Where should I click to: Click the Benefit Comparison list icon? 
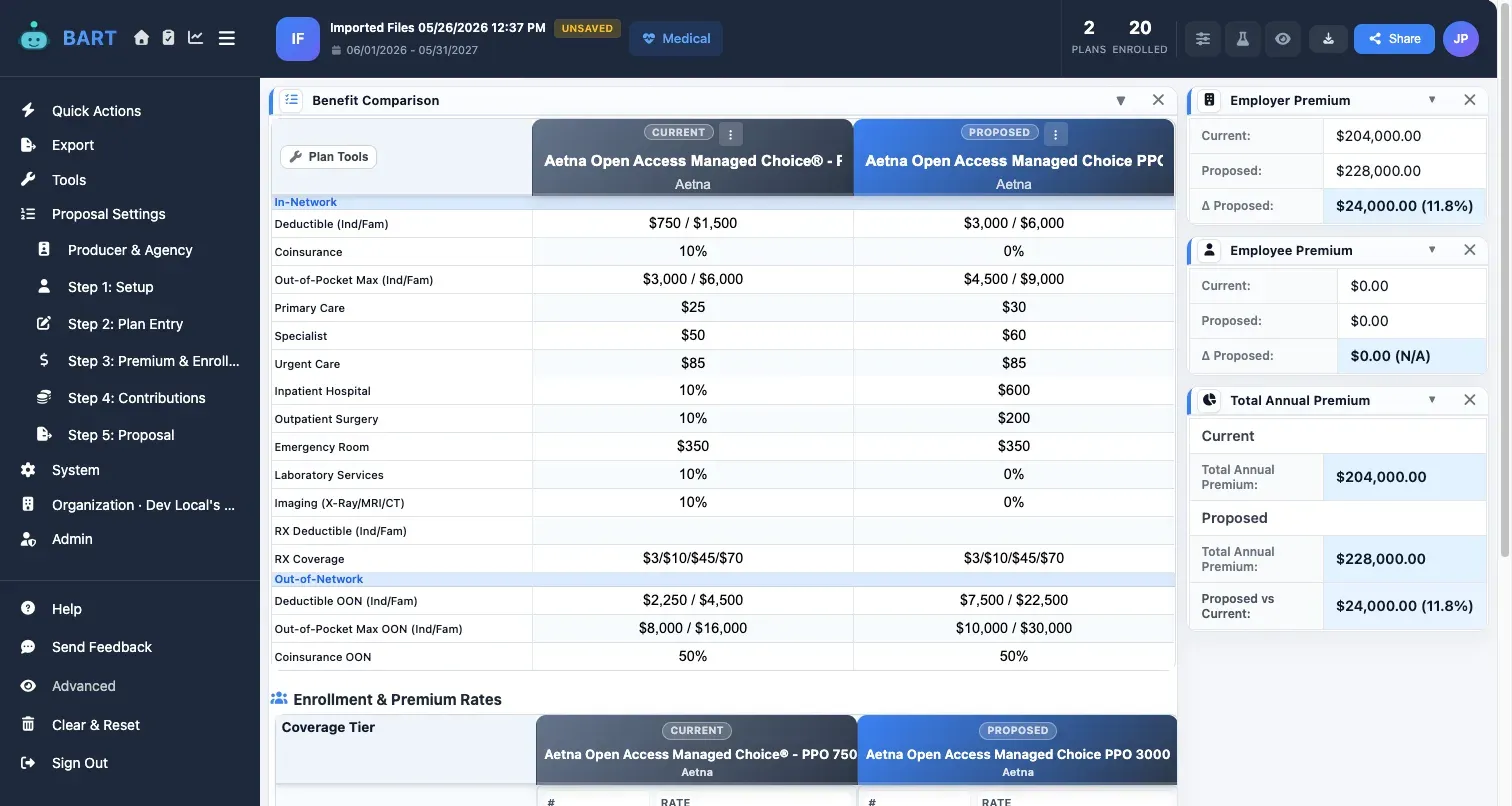[291, 100]
